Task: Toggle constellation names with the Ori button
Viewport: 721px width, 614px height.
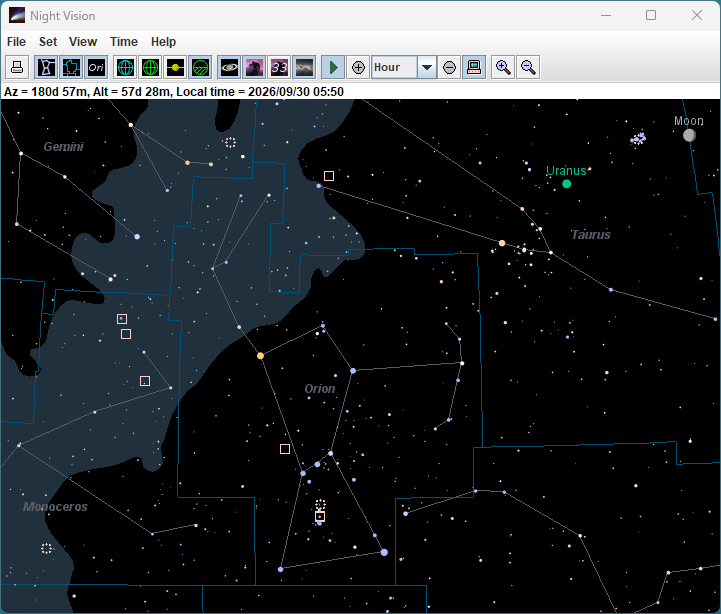Action: pyautogui.click(x=96, y=68)
